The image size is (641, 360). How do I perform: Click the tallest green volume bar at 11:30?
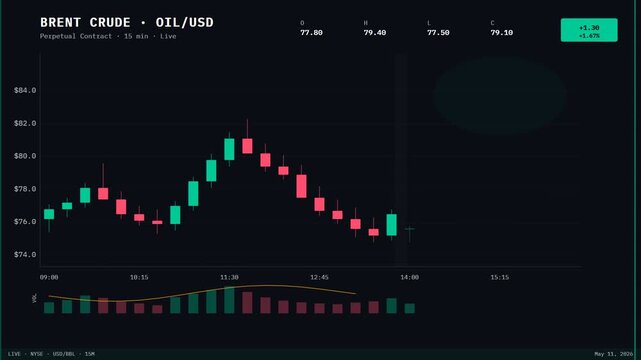click(x=229, y=300)
